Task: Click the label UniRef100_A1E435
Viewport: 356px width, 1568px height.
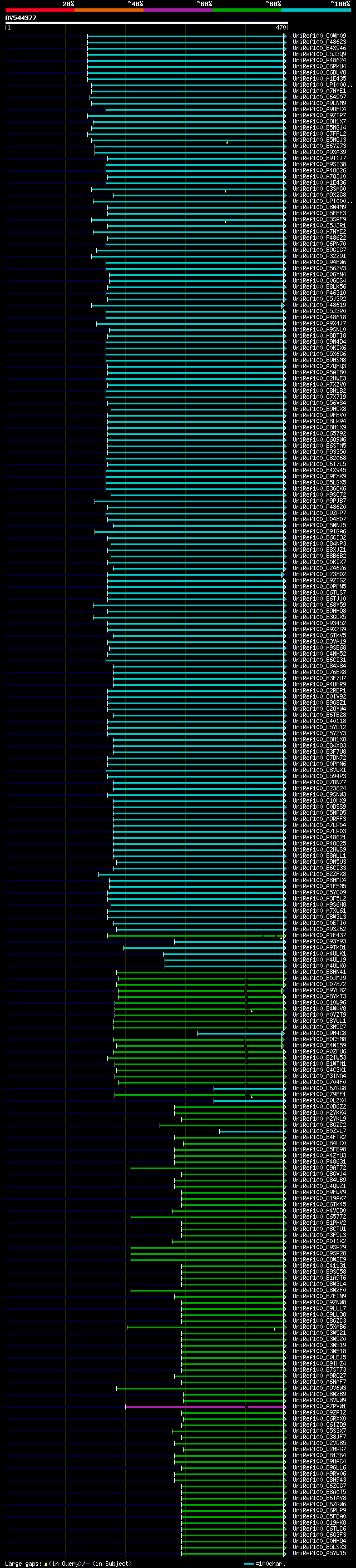Action: click(319, 78)
